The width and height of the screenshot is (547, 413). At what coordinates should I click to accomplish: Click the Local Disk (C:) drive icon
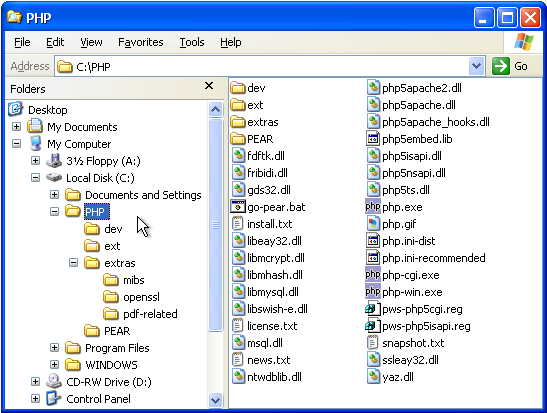[x=54, y=178]
